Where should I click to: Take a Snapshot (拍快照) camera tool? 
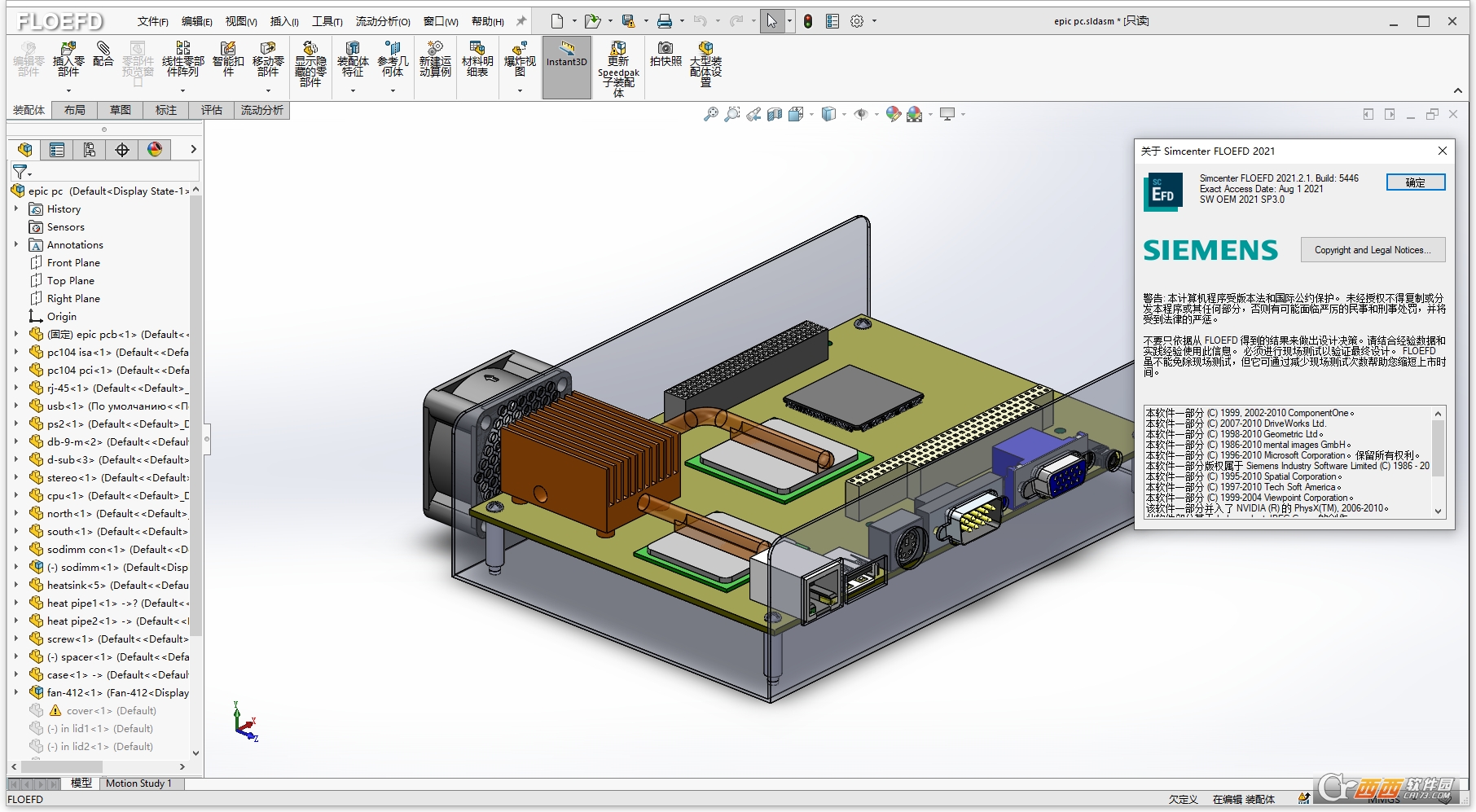666,54
